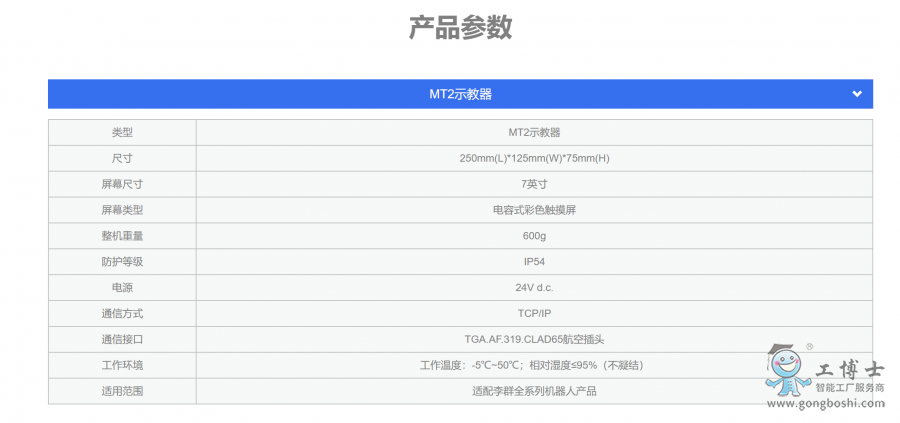Click the TCP/IP communication value

pyautogui.click(x=534, y=313)
